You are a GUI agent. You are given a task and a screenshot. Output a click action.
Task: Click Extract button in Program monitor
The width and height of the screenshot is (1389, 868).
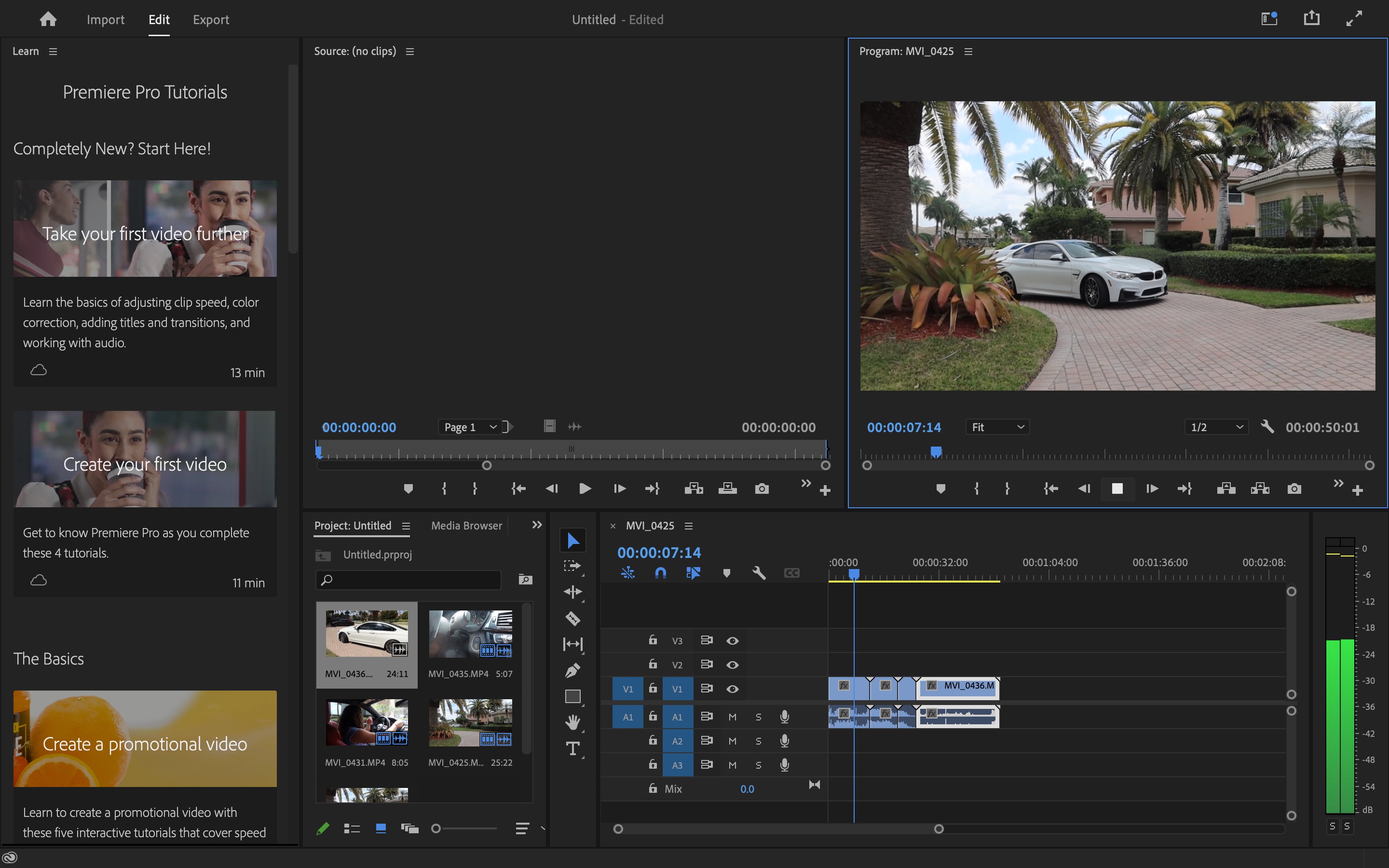coord(1260,488)
